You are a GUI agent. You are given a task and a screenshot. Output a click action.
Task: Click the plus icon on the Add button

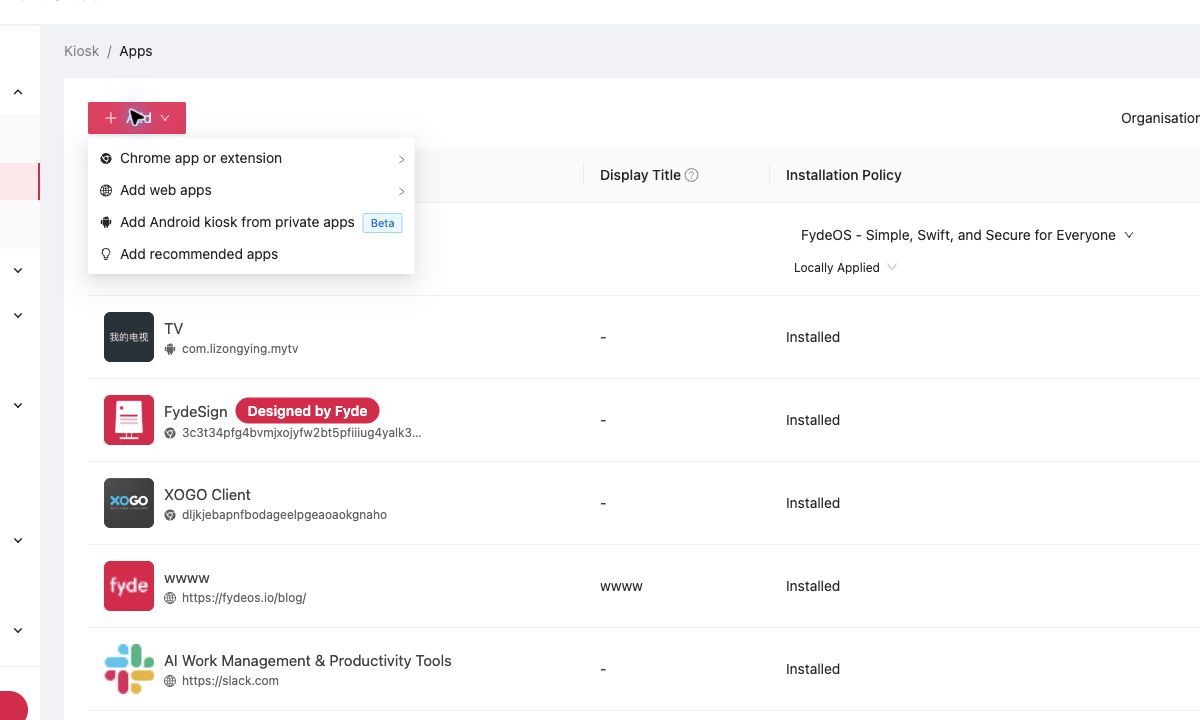click(111, 118)
